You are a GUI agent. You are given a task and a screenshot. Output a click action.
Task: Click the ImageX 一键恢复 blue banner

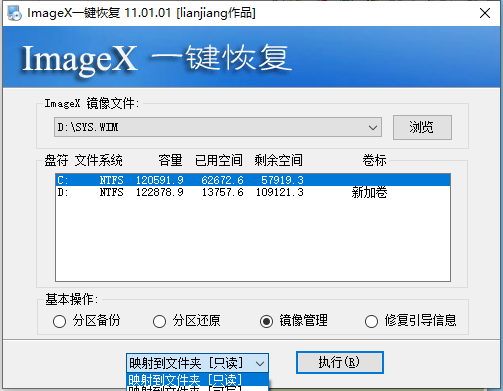(251, 57)
